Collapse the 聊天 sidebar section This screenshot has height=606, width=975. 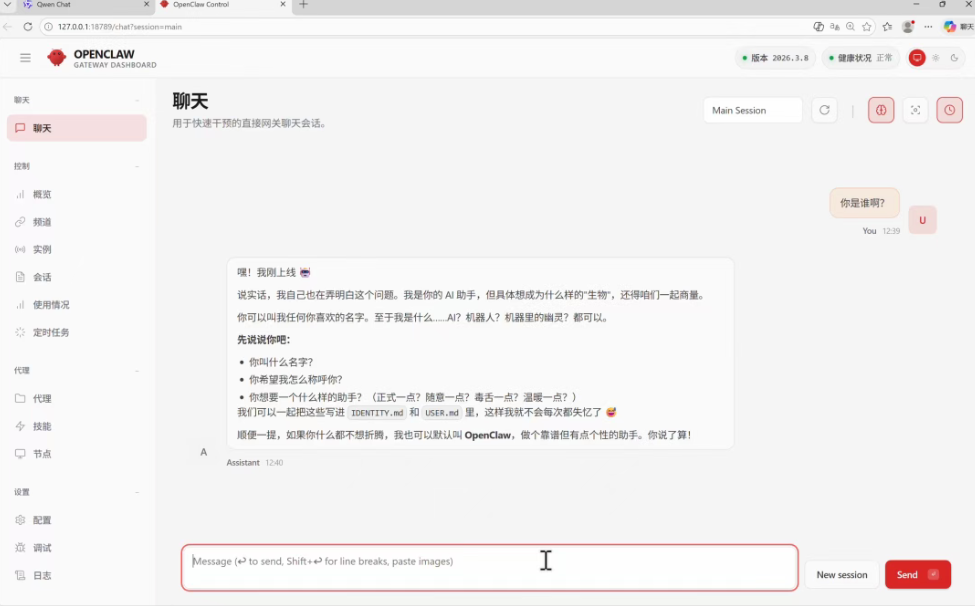tap(76, 100)
